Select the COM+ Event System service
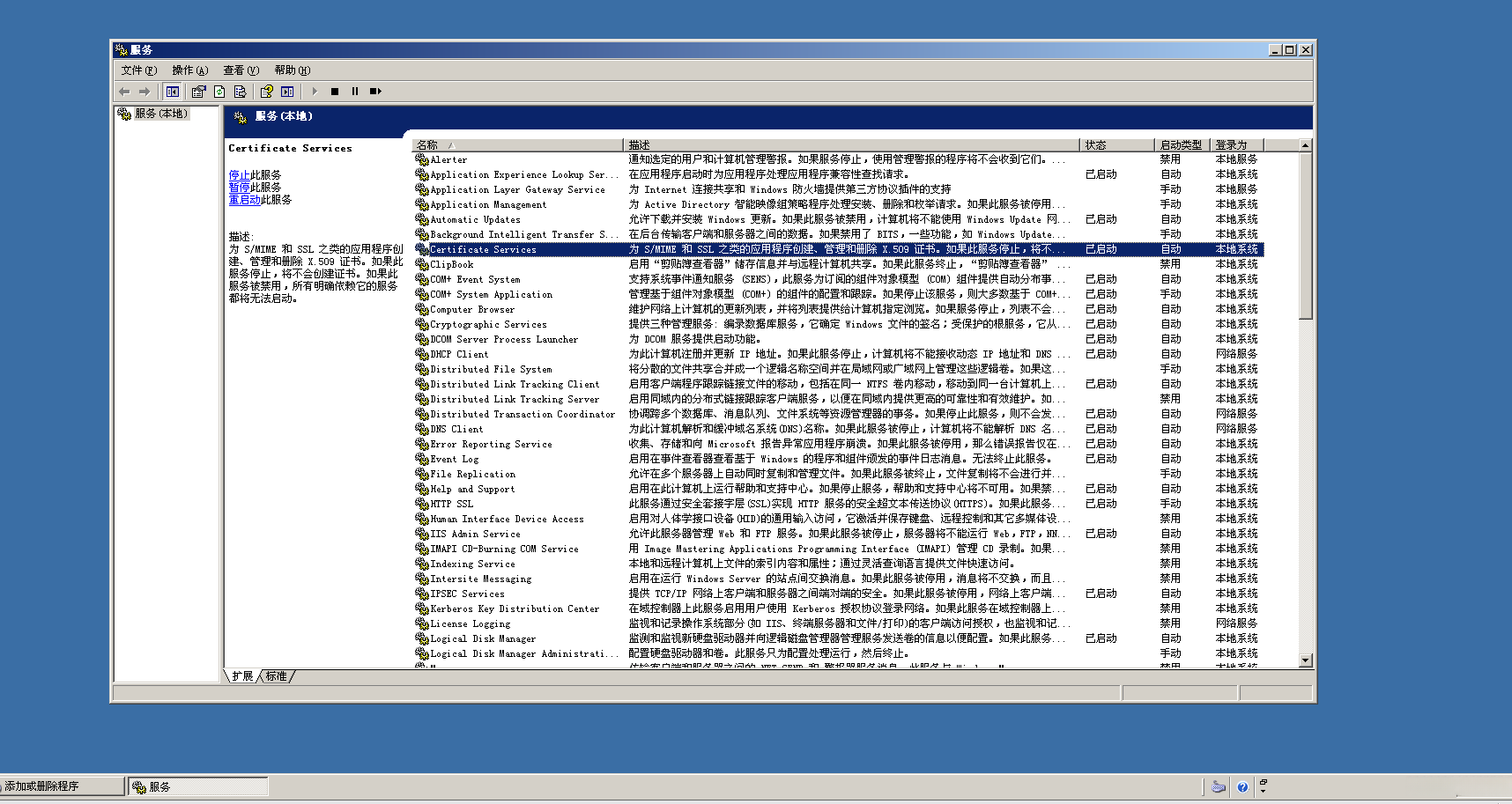 [839, 279]
